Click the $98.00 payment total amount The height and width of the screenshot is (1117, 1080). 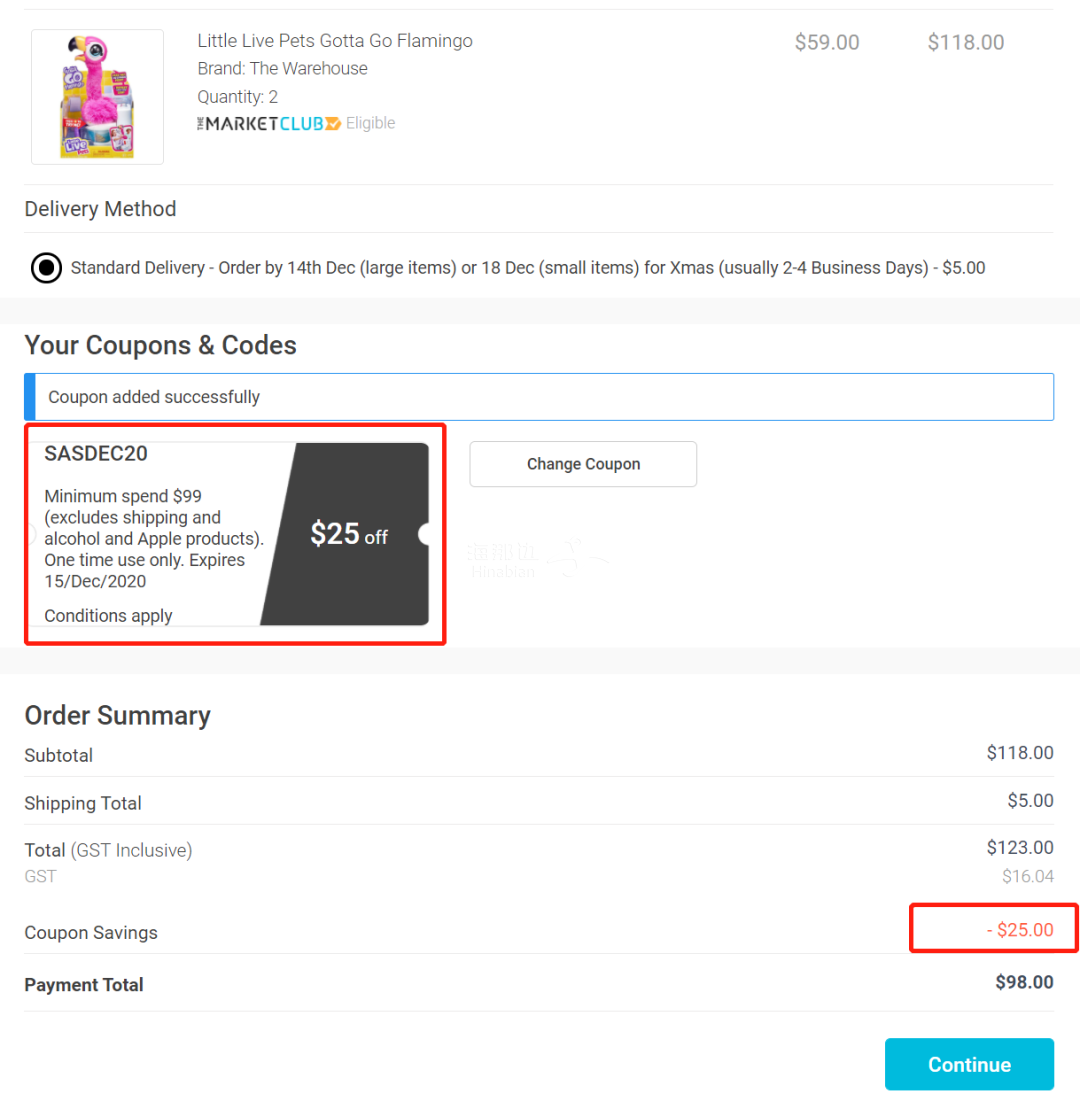[x=1024, y=982]
